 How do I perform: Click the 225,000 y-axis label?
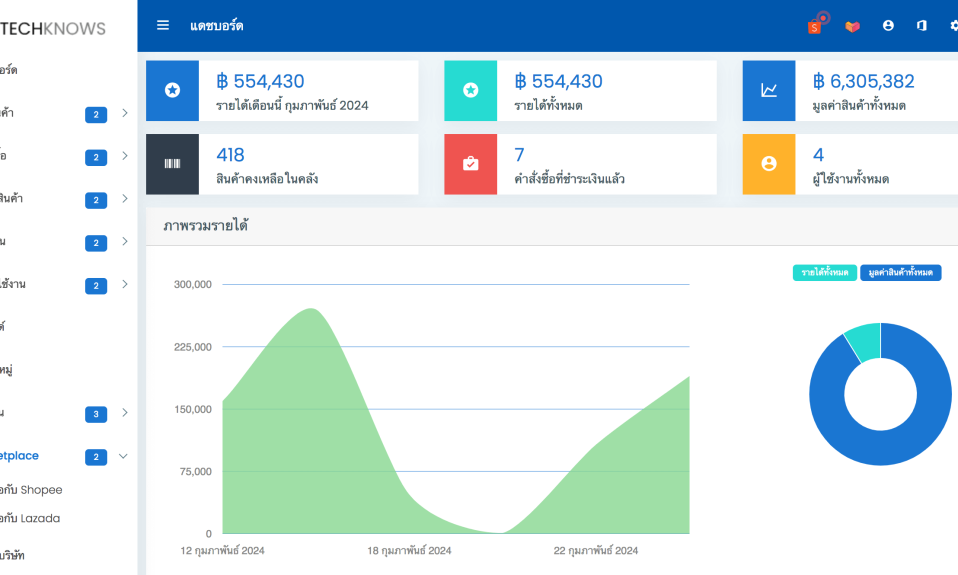192,347
